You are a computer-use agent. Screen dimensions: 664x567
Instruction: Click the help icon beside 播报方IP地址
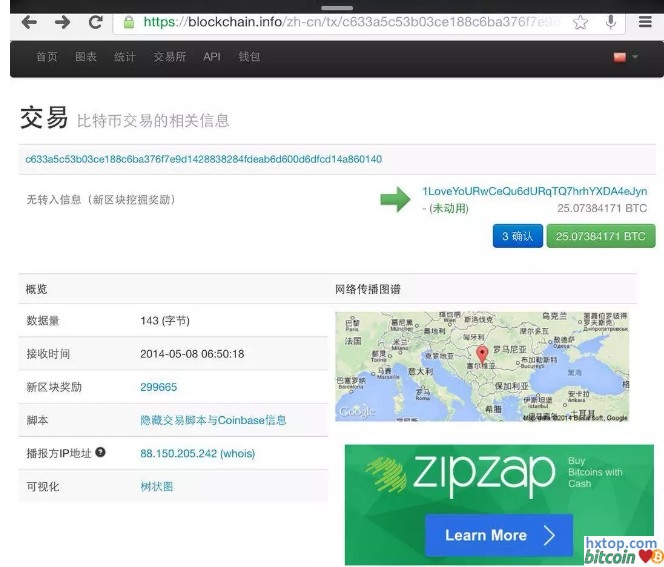pyautogui.click(x=100, y=453)
